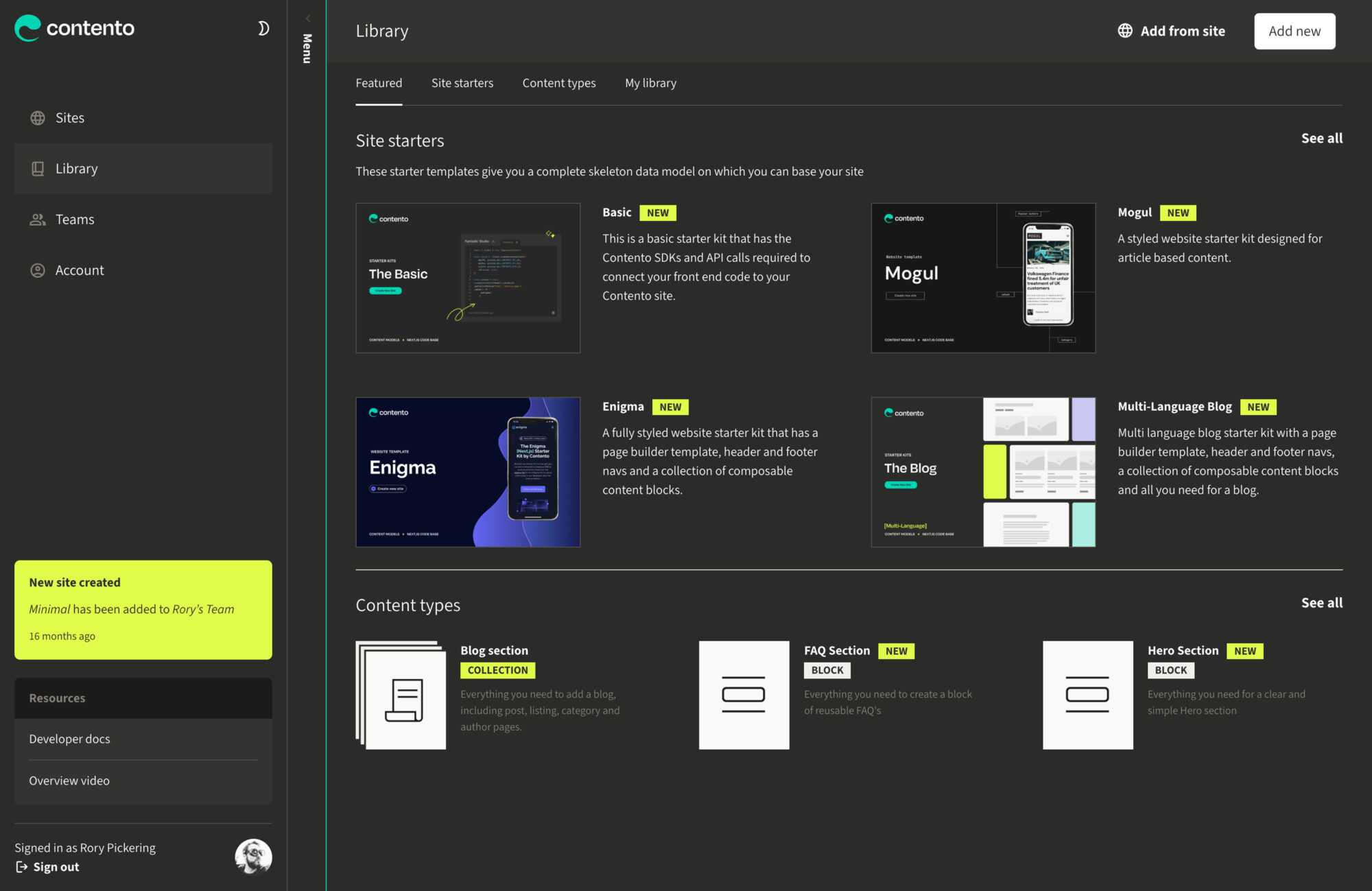This screenshot has width=1372, height=891.
Task: Click the Account person icon
Action: [x=38, y=270]
